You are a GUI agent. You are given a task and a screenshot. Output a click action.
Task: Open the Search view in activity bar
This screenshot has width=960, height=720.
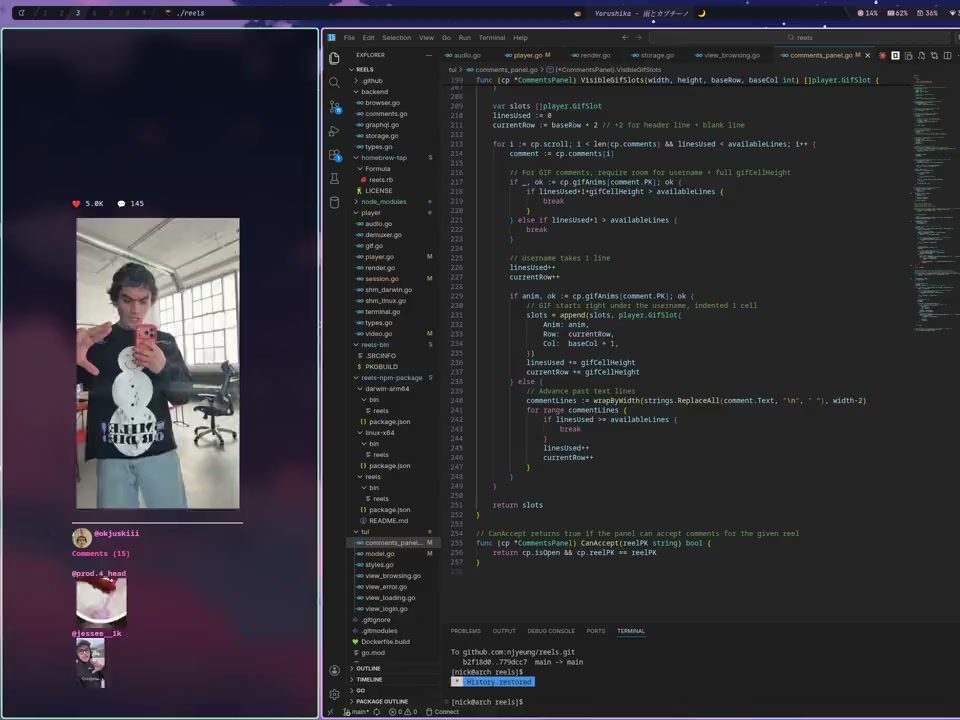(334, 82)
